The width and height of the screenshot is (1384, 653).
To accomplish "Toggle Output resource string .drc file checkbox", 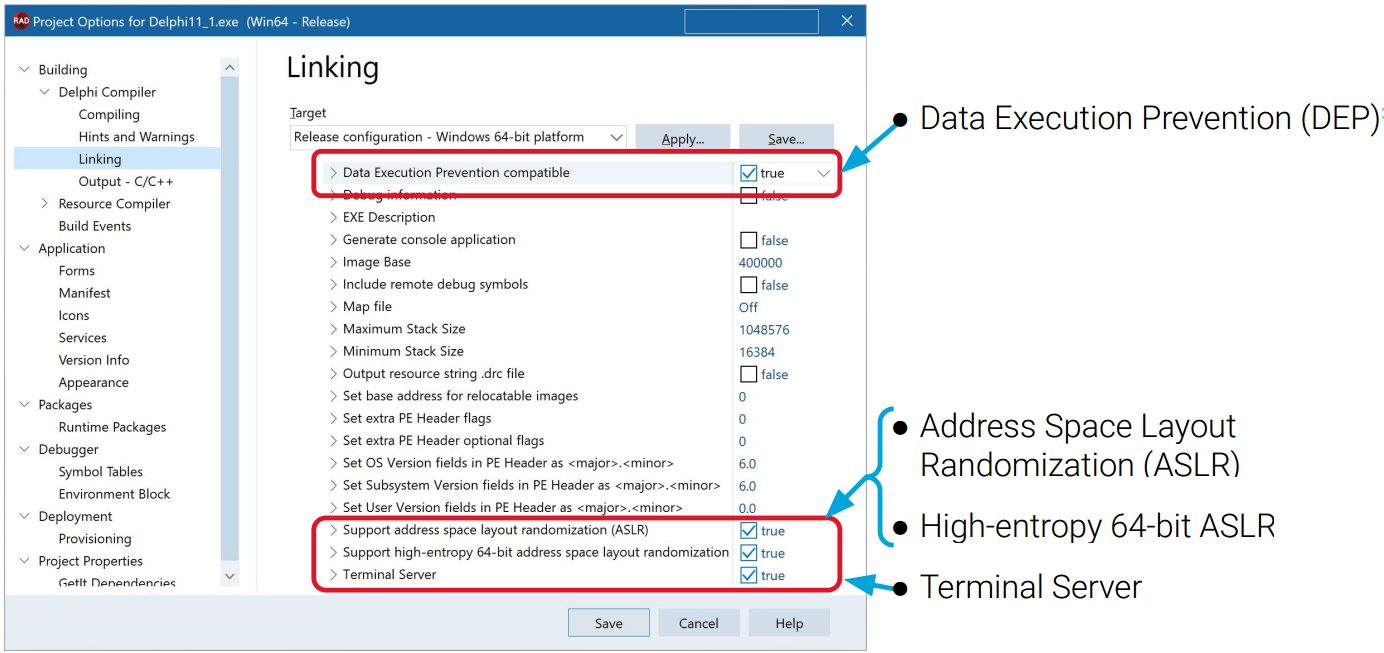I will click(x=749, y=374).
